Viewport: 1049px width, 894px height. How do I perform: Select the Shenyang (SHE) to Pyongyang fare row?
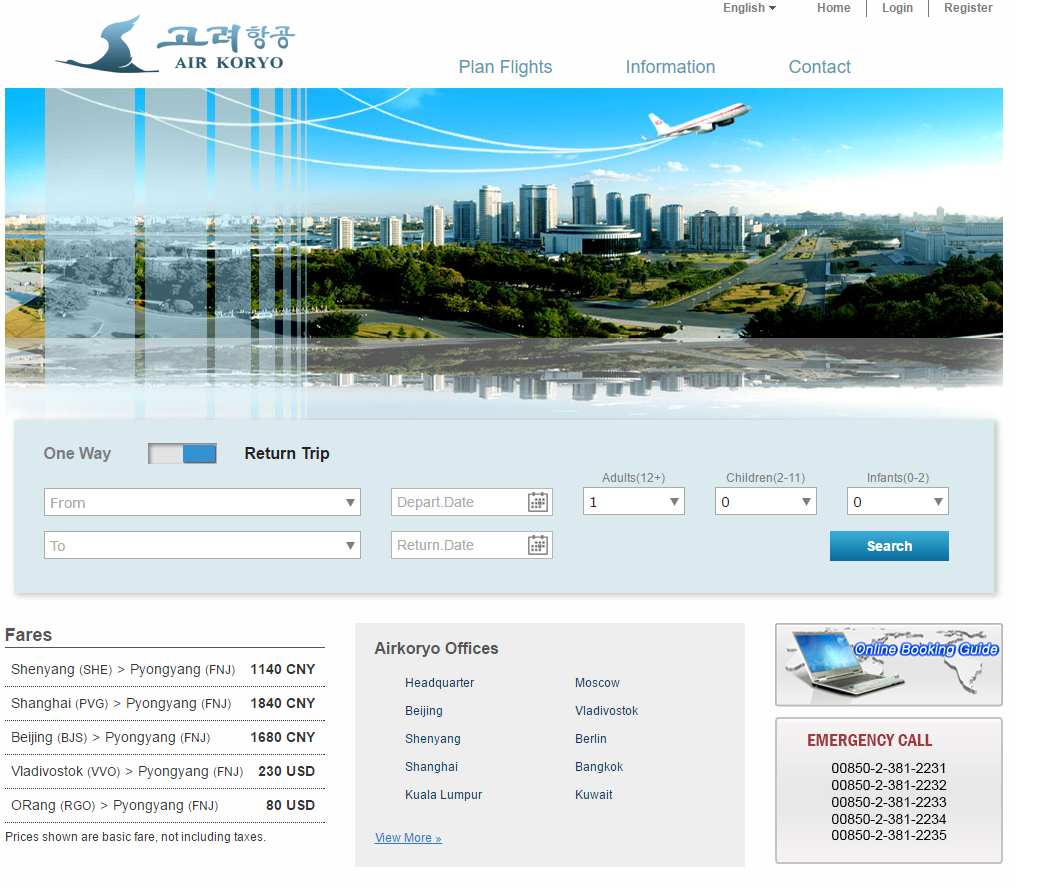coord(165,669)
